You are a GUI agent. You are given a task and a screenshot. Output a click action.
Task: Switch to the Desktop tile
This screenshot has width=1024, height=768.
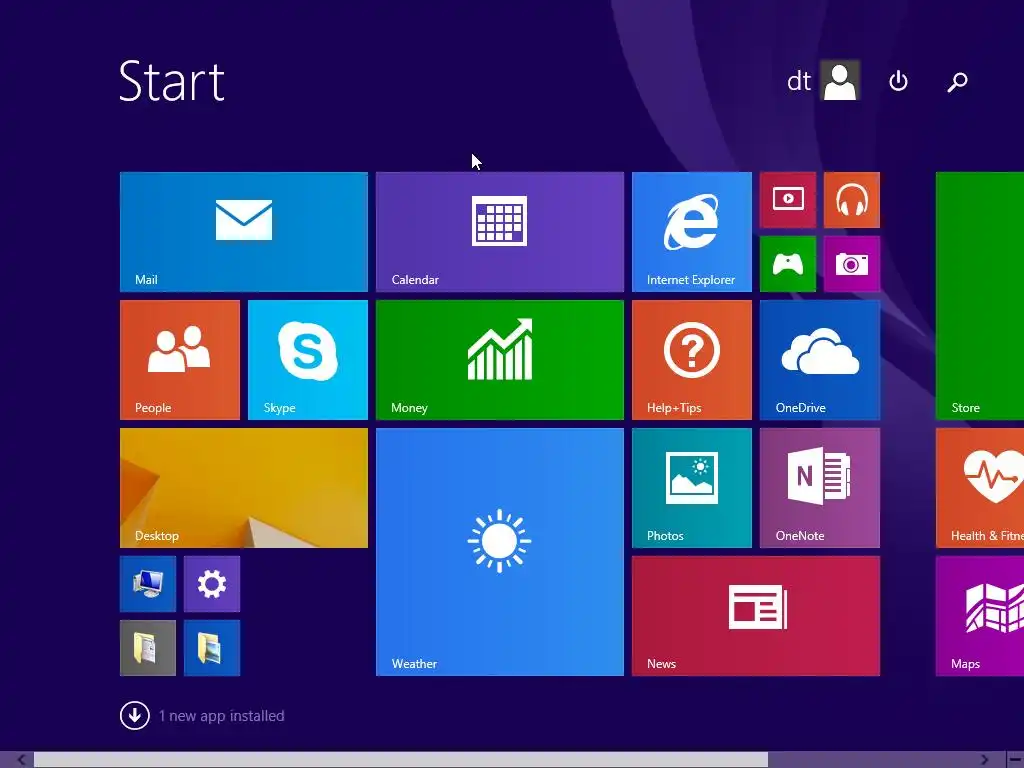[x=244, y=488]
